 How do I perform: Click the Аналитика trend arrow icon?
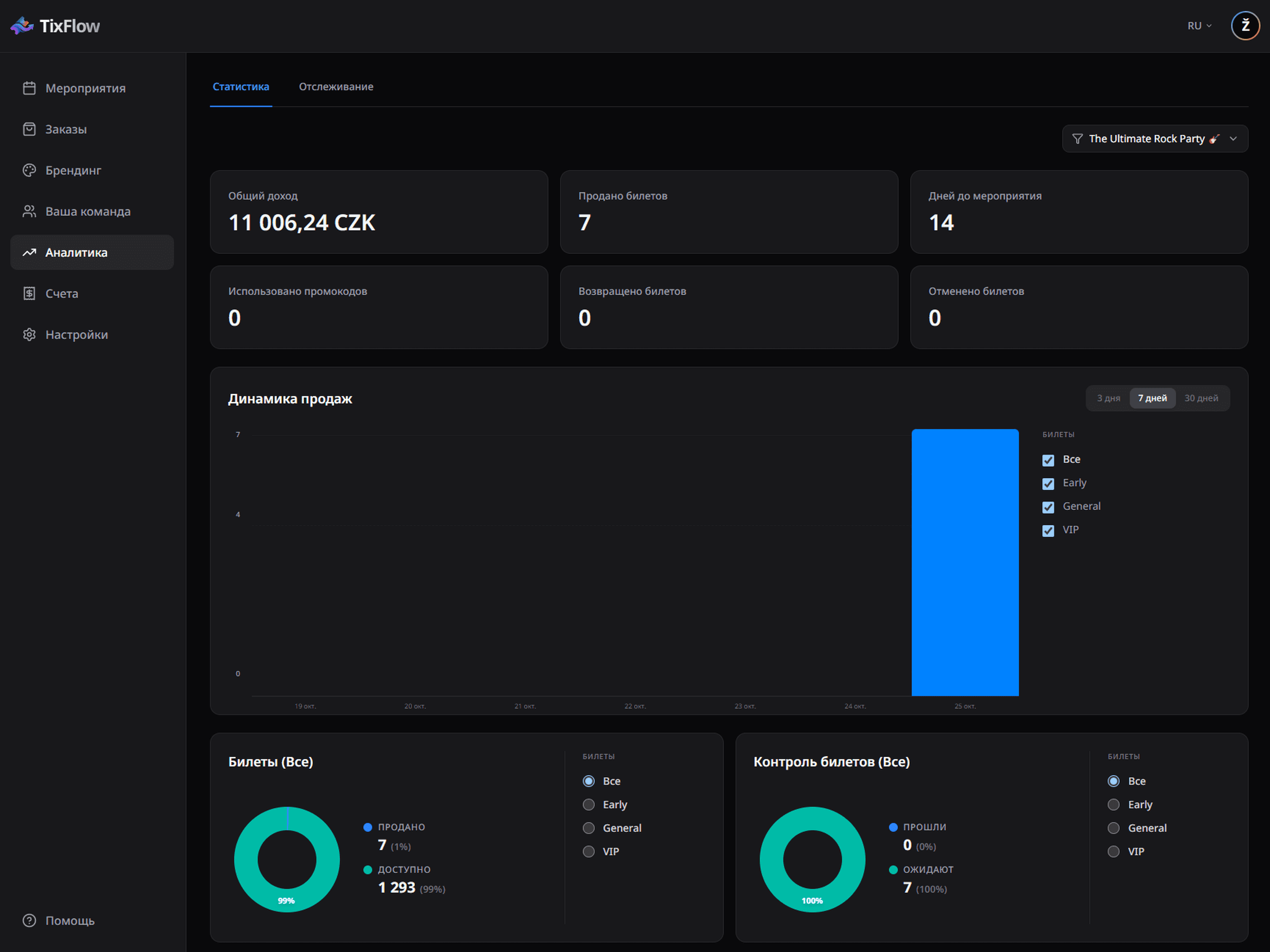[29, 252]
